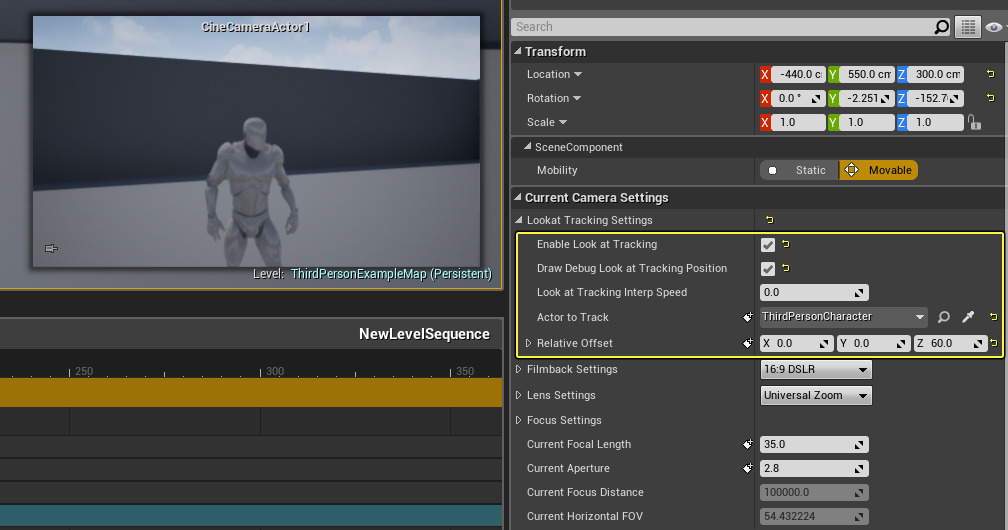
Task: Open the Filmback 16:9 DSLR preset dropdown
Action: tap(816, 370)
